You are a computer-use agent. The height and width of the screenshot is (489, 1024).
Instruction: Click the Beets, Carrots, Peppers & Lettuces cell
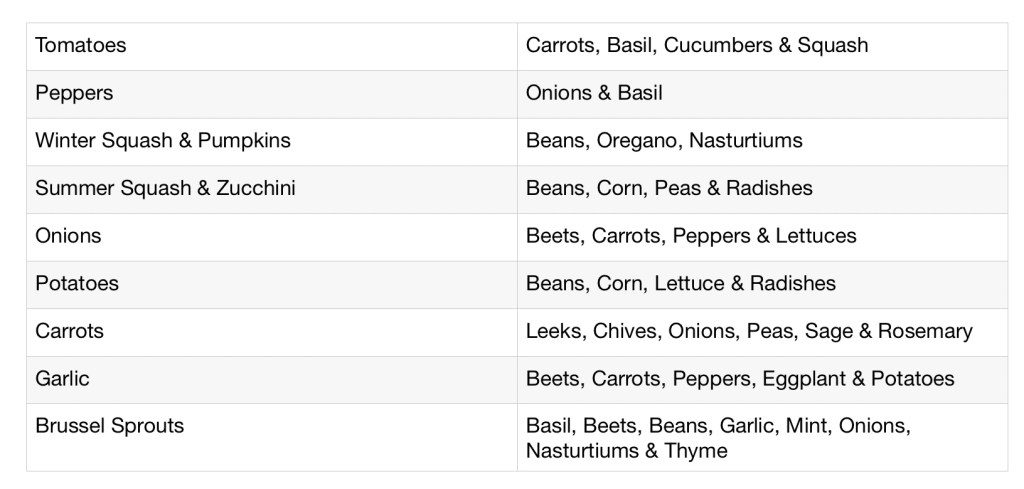click(691, 236)
